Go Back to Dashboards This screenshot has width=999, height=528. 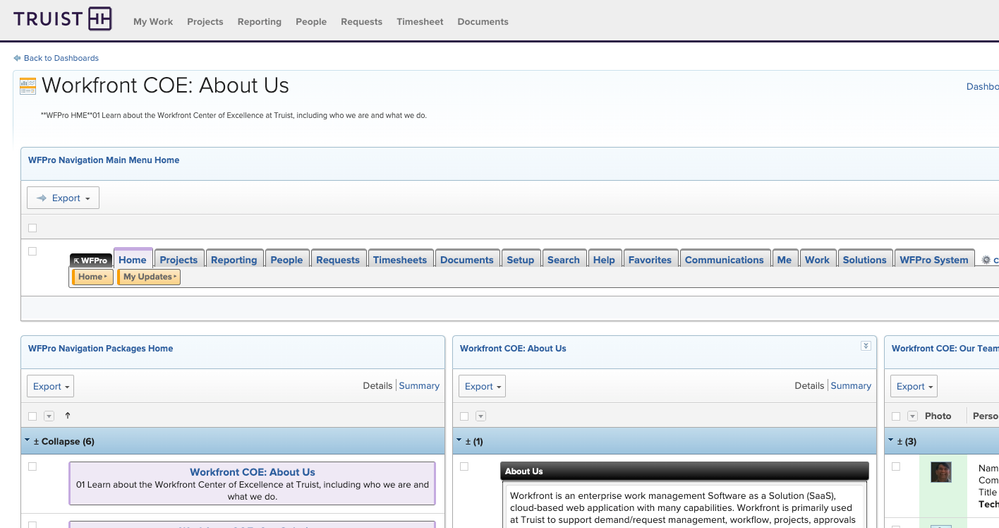[x=61, y=58]
